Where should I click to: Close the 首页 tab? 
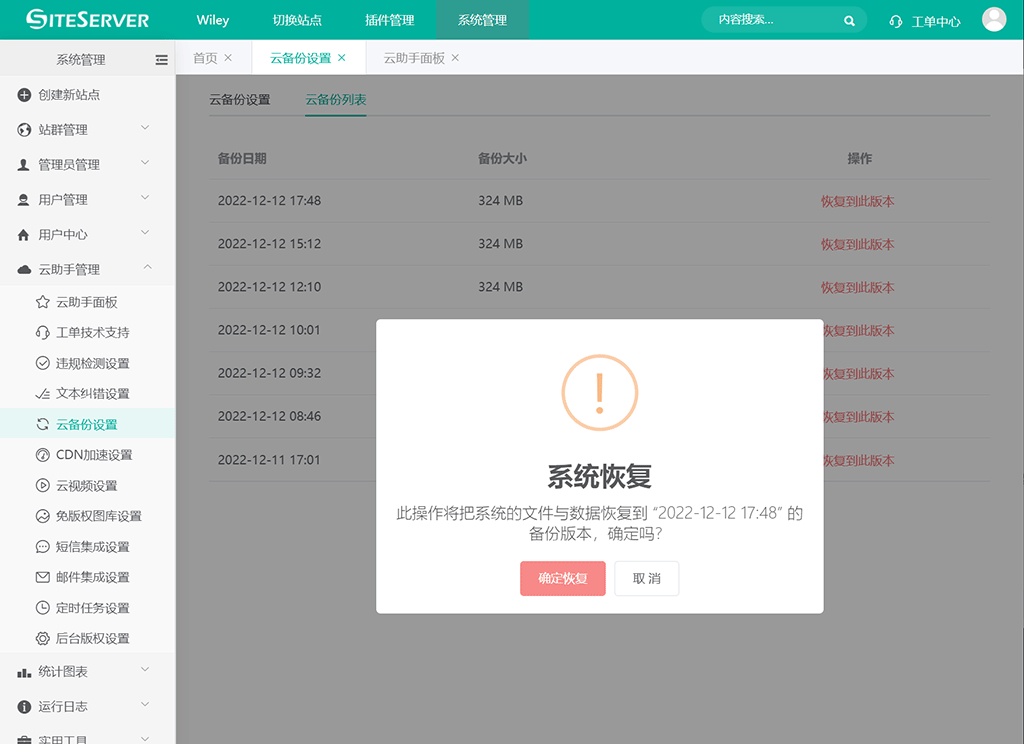tap(228, 58)
